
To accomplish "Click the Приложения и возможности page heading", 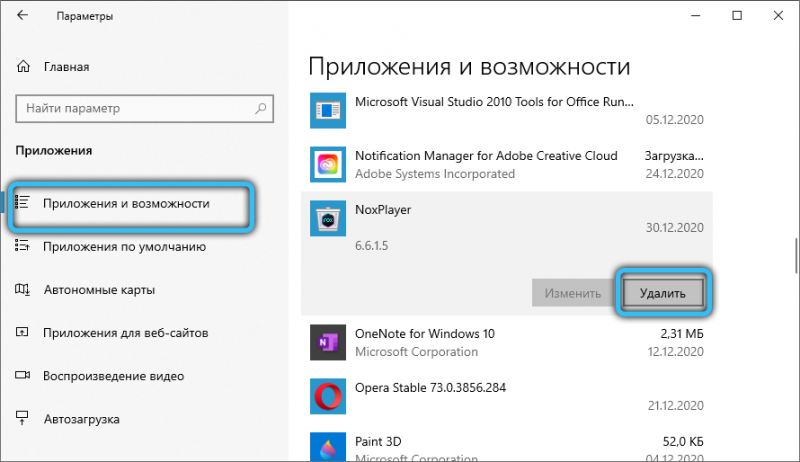I will (469, 67).
